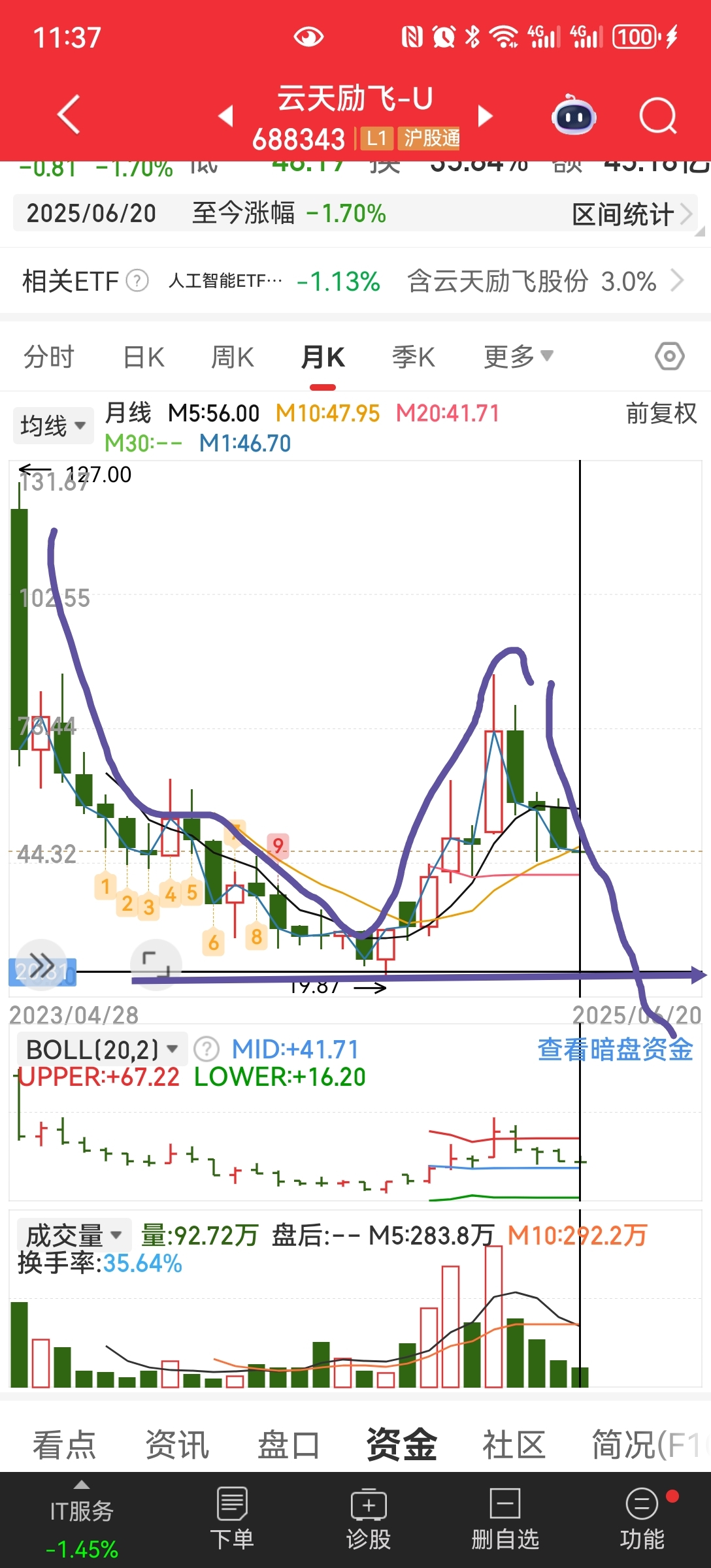Screen dimensions: 711x1568
Task: Tap the stock code 688343
Action: (299, 139)
